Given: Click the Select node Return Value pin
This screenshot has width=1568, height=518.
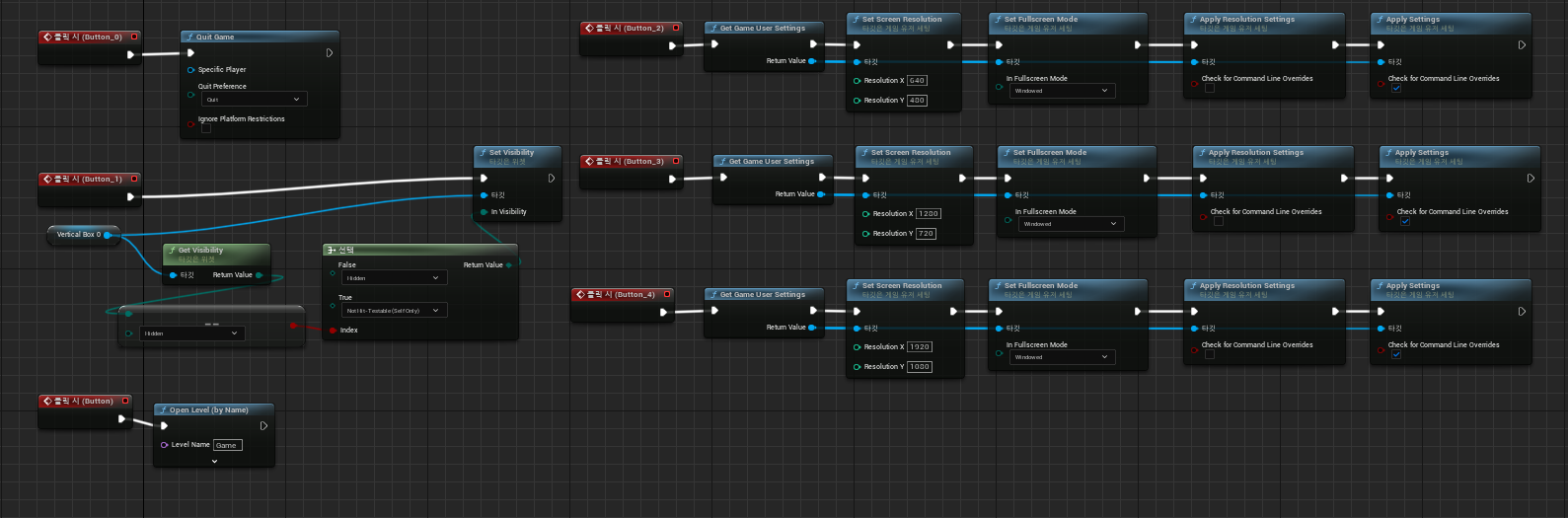Looking at the screenshot, I should 509,265.
